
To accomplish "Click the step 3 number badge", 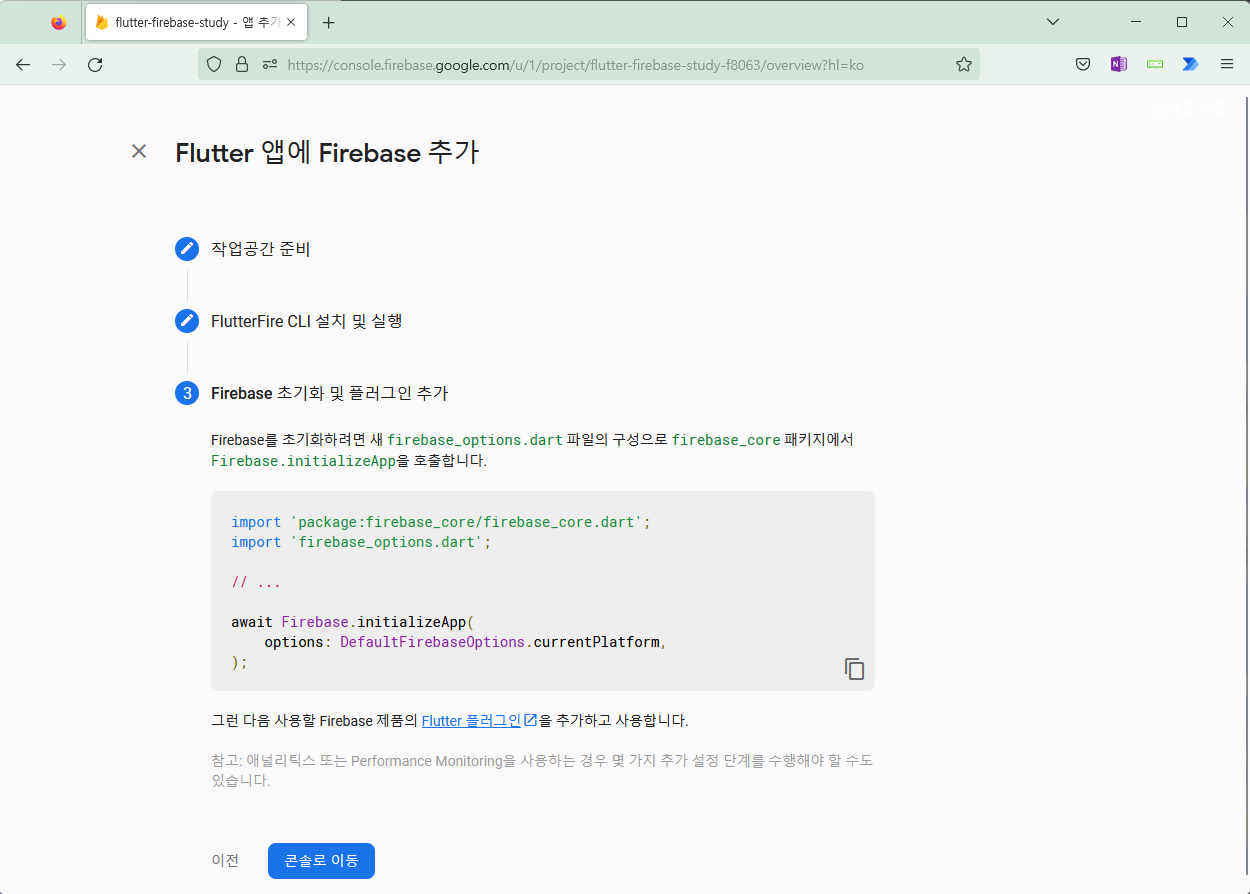I will pyautogui.click(x=187, y=393).
